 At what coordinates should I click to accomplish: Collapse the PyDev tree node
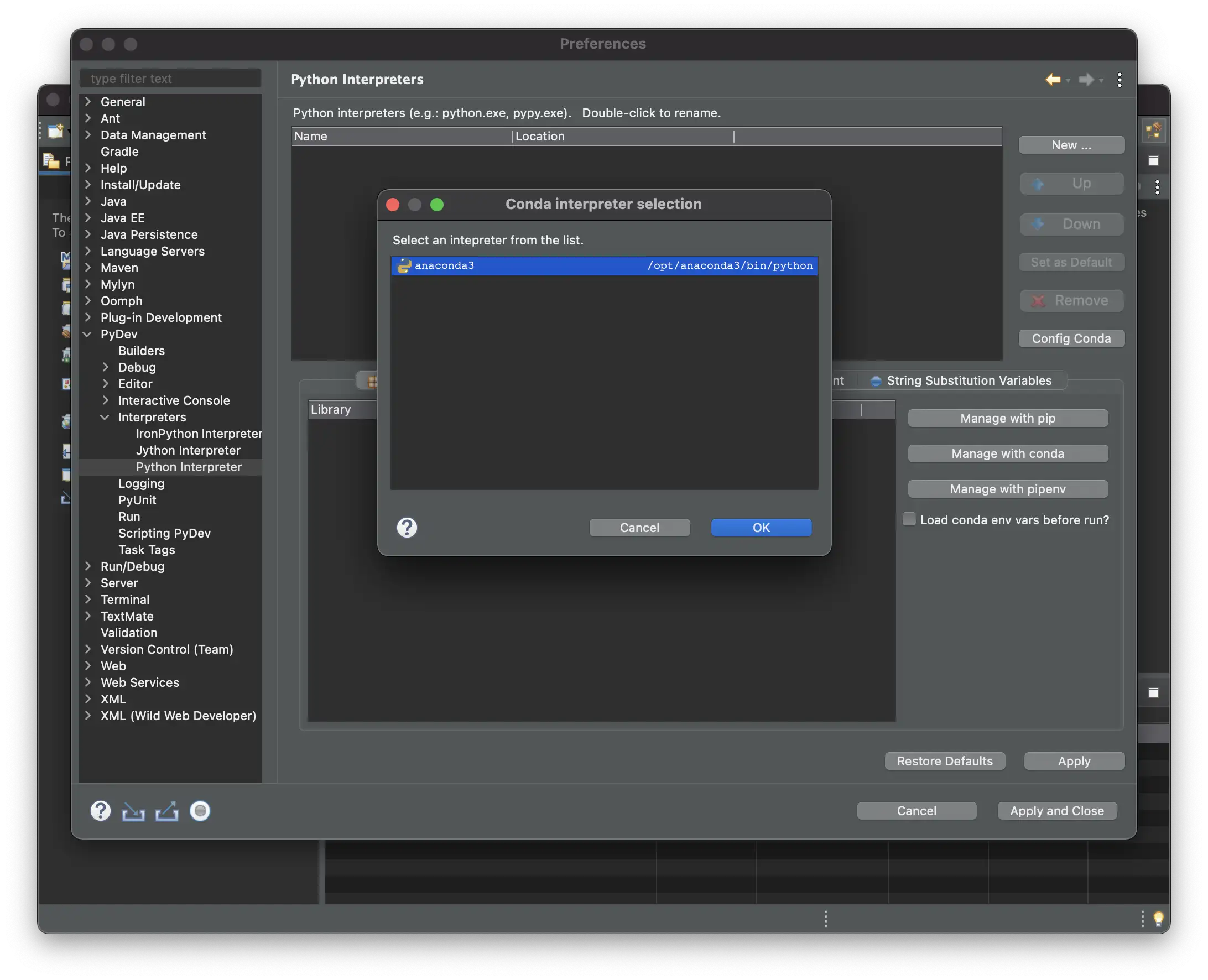pyautogui.click(x=87, y=334)
